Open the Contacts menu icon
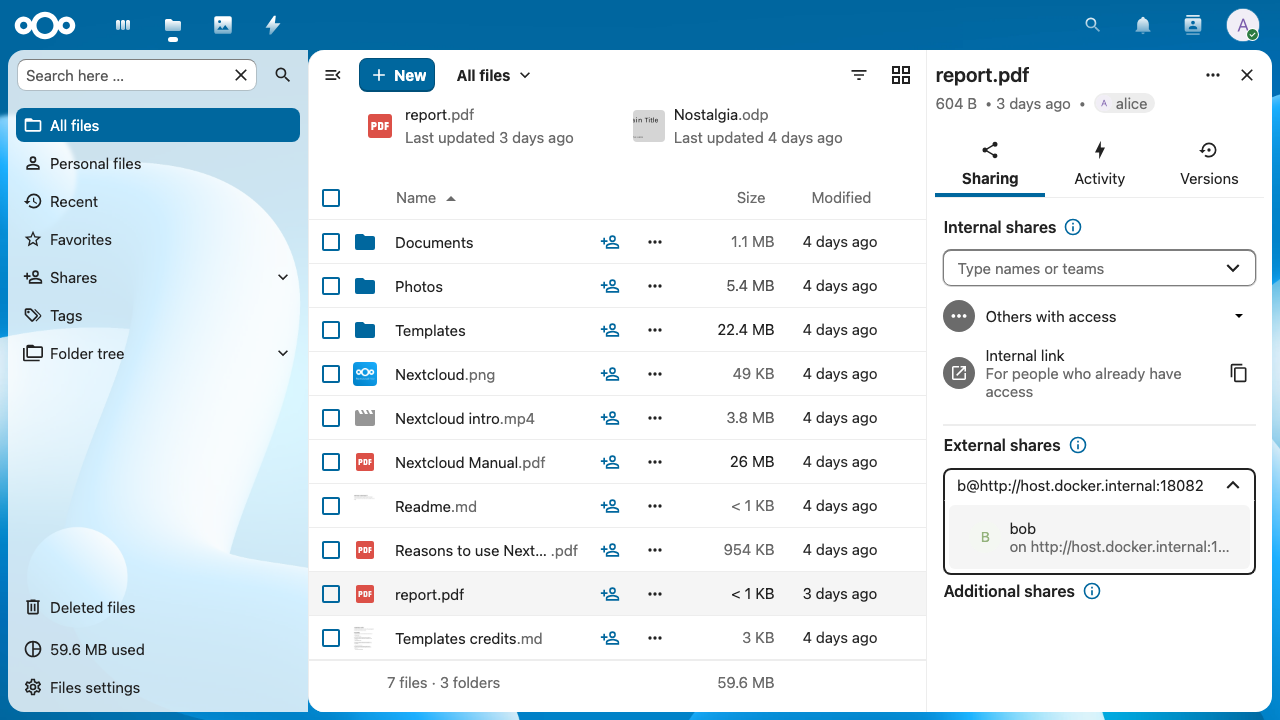This screenshot has width=1280, height=720. tap(1192, 25)
